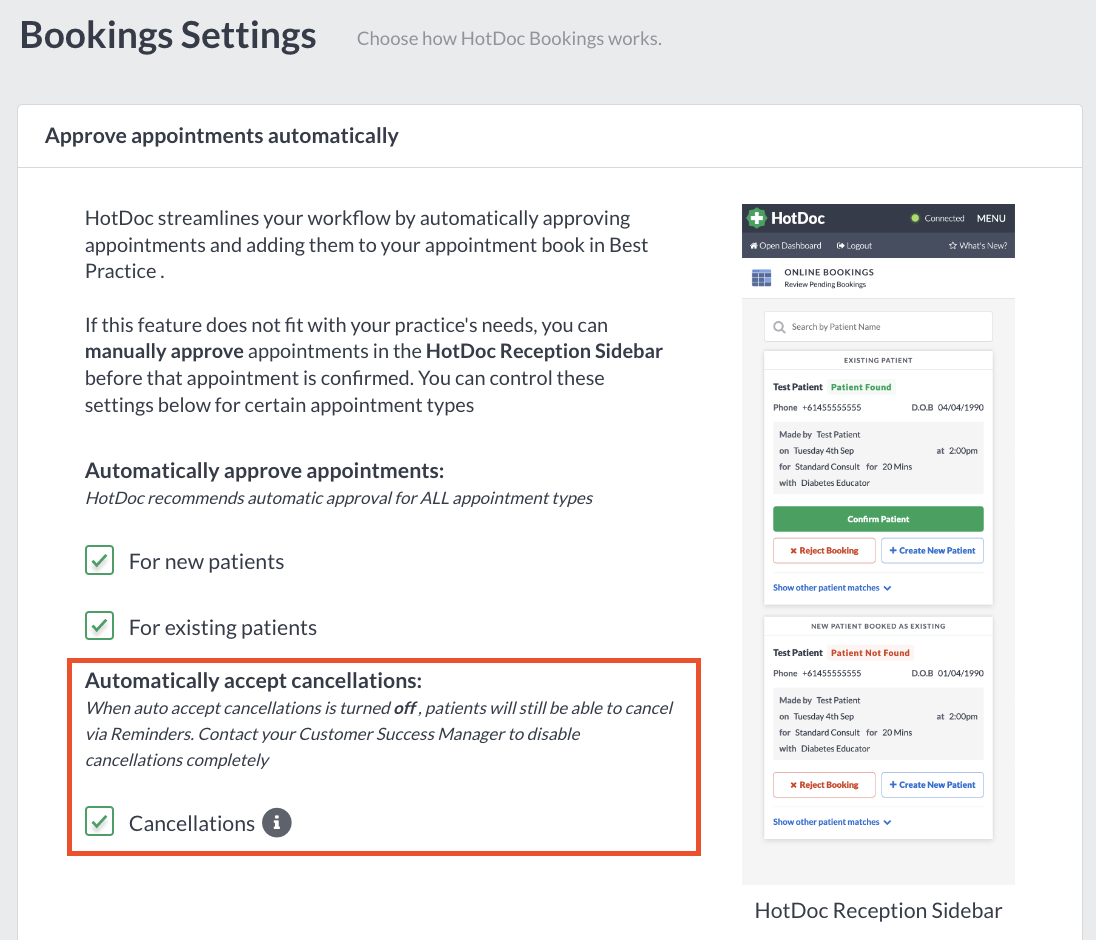Click Reject Booking for Patient Found entry
Screen dimensions: 1096x940
[824, 551]
